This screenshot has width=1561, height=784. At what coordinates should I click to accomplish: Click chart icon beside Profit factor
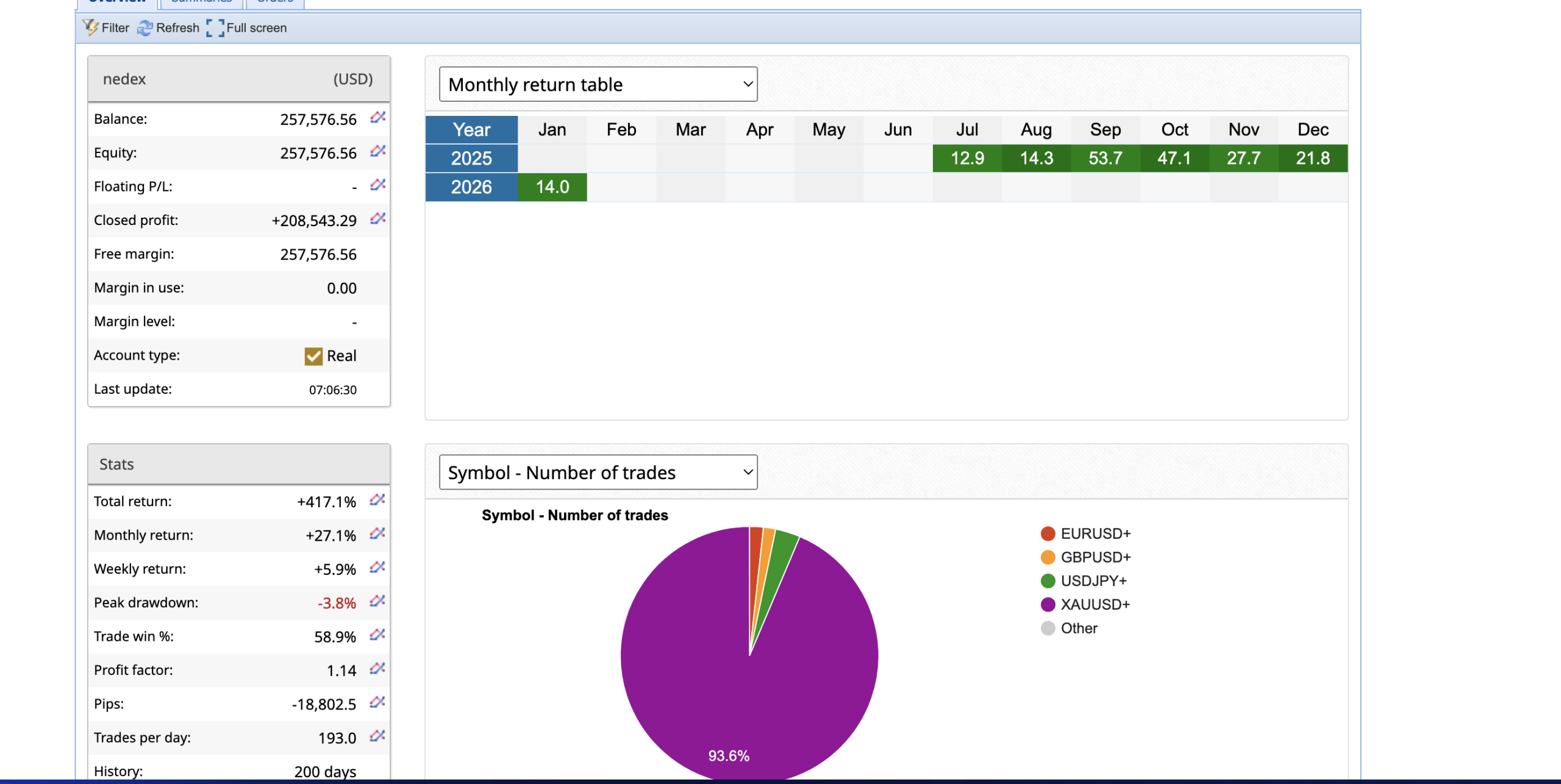pyautogui.click(x=377, y=669)
